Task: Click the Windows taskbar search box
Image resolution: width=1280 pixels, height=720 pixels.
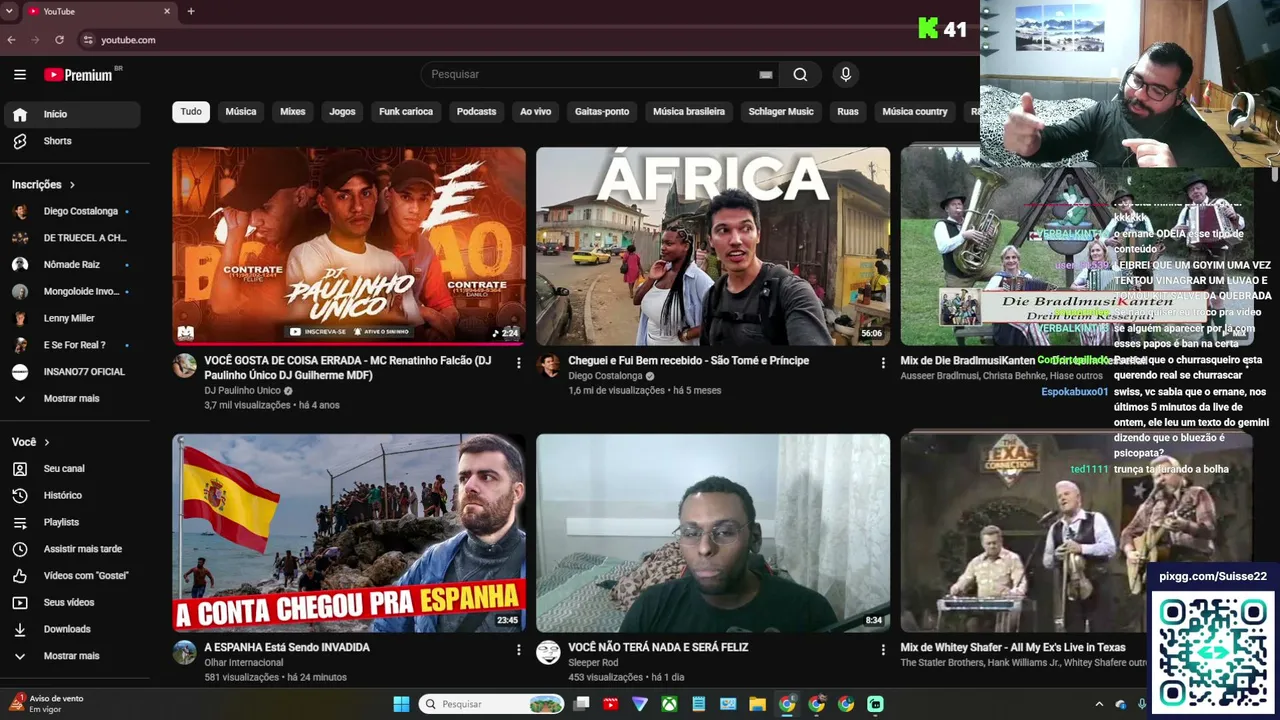Action: [x=492, y=704]
